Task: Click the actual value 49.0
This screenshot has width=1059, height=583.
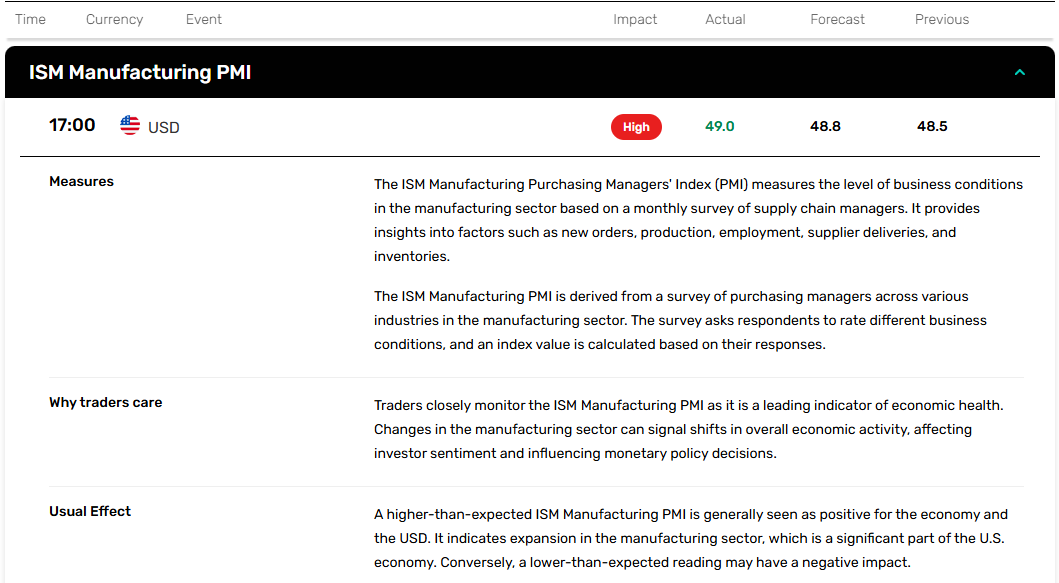Action: coord(719,126)
